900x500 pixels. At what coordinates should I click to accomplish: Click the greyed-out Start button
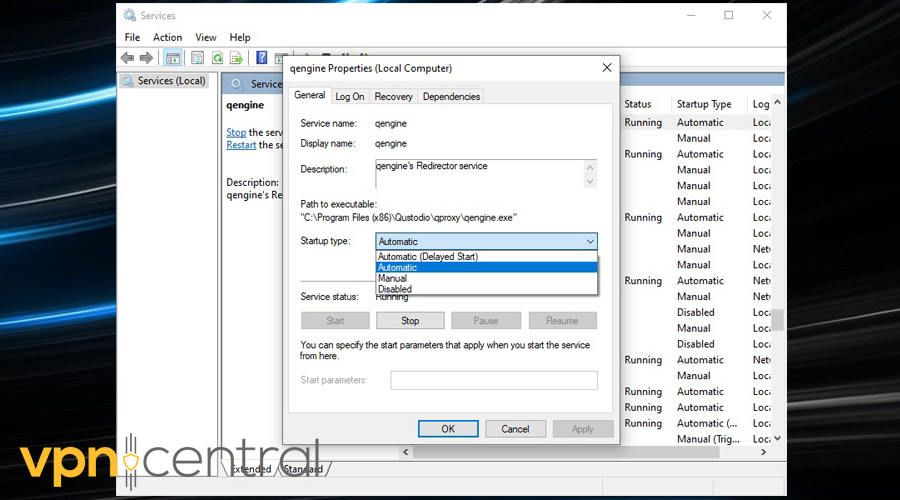pos(335,320)
